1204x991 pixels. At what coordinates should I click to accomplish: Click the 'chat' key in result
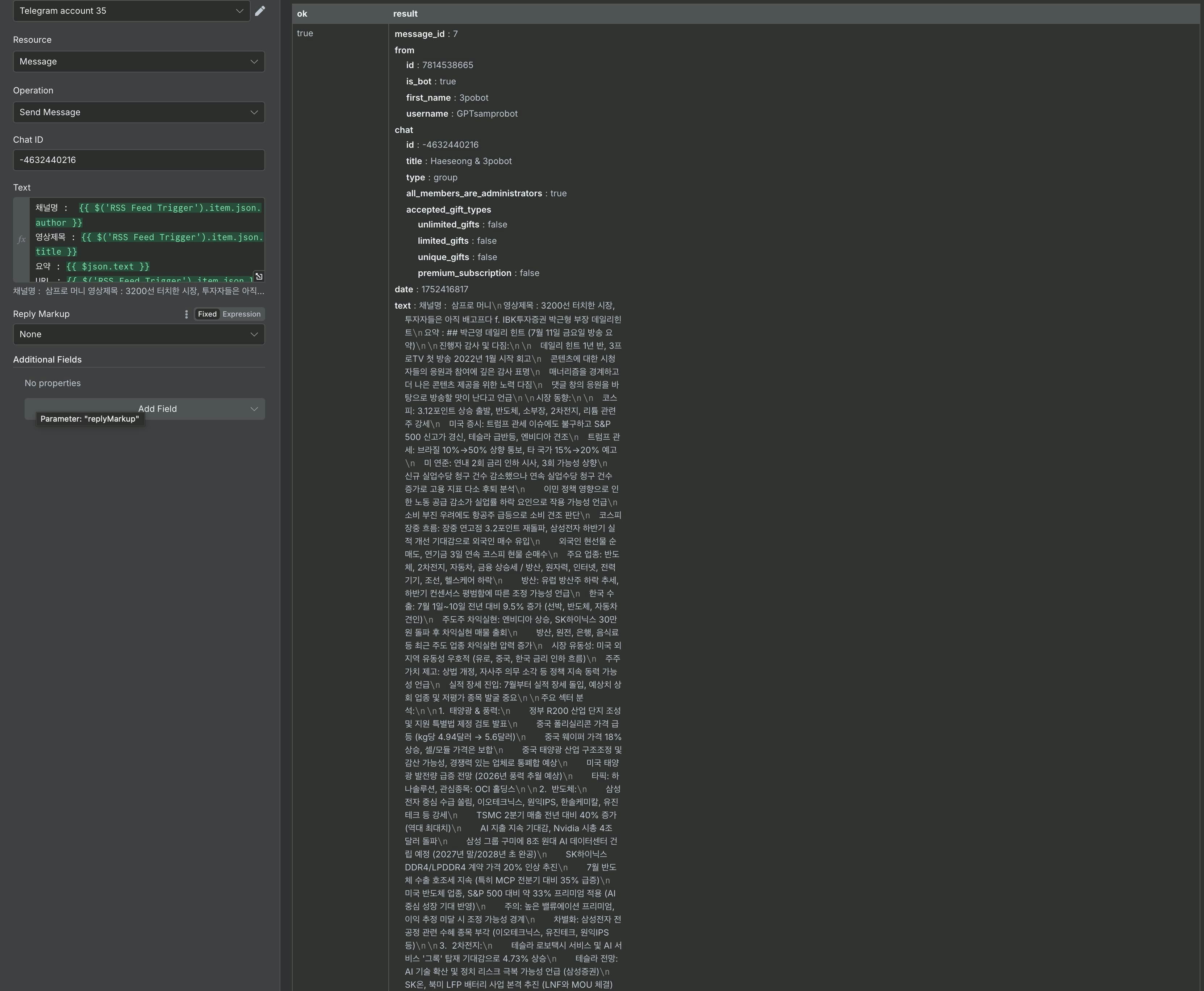[x=404, y=130]
